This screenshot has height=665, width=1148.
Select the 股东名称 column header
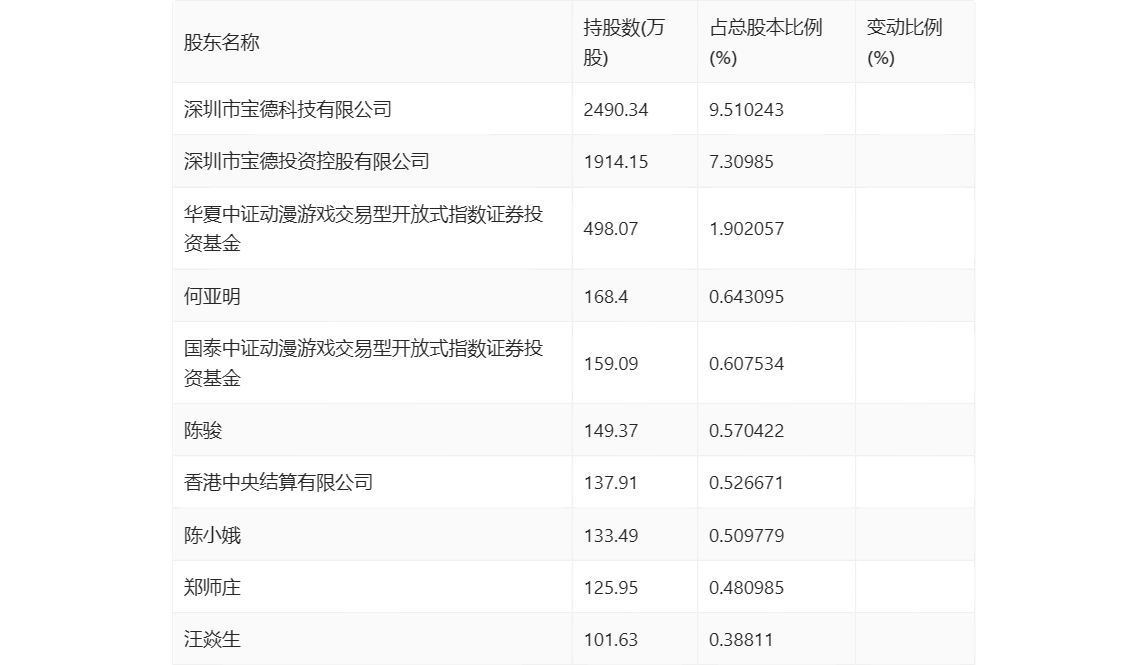[x=222, y=42]
